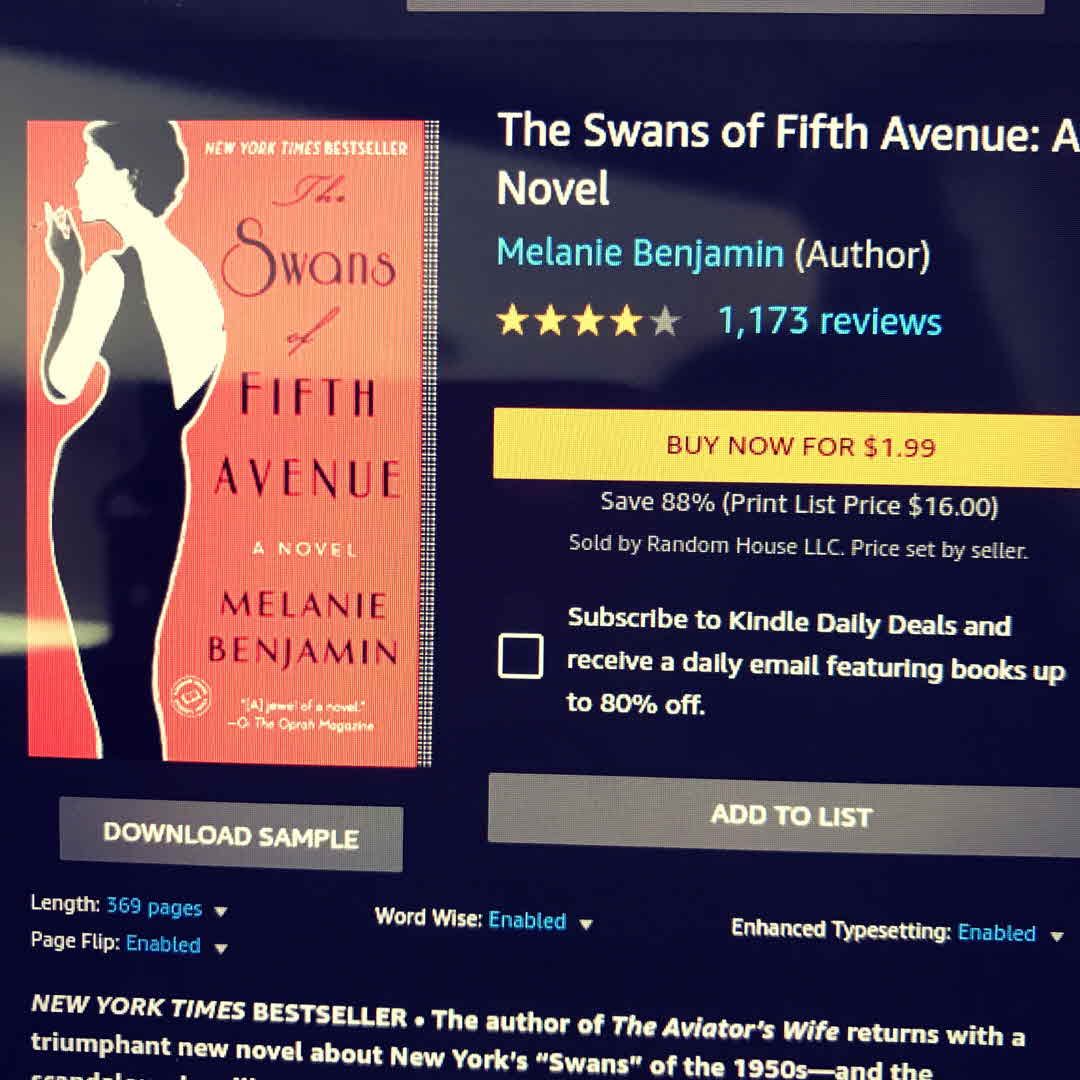Expand the Enhanced Typesetting dropdown arrow
This screenshot has width=1080, height=1080.
(1057, 936)
